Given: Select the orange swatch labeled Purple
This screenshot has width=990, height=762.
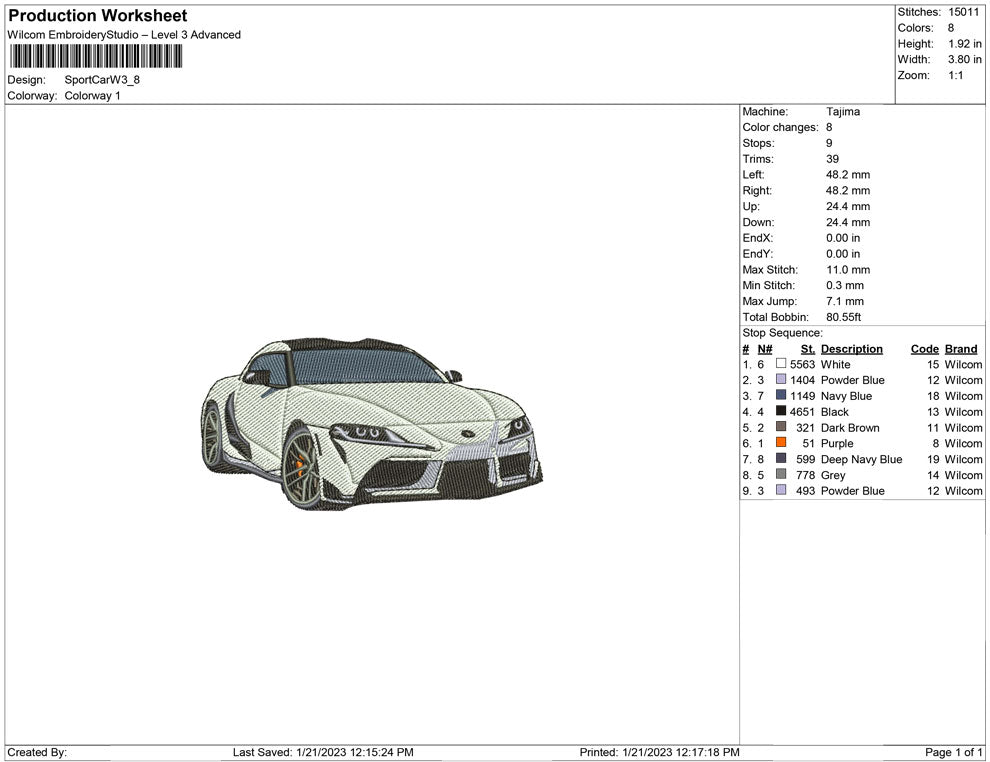Looking at the screenshot, I should coord(781,443).
